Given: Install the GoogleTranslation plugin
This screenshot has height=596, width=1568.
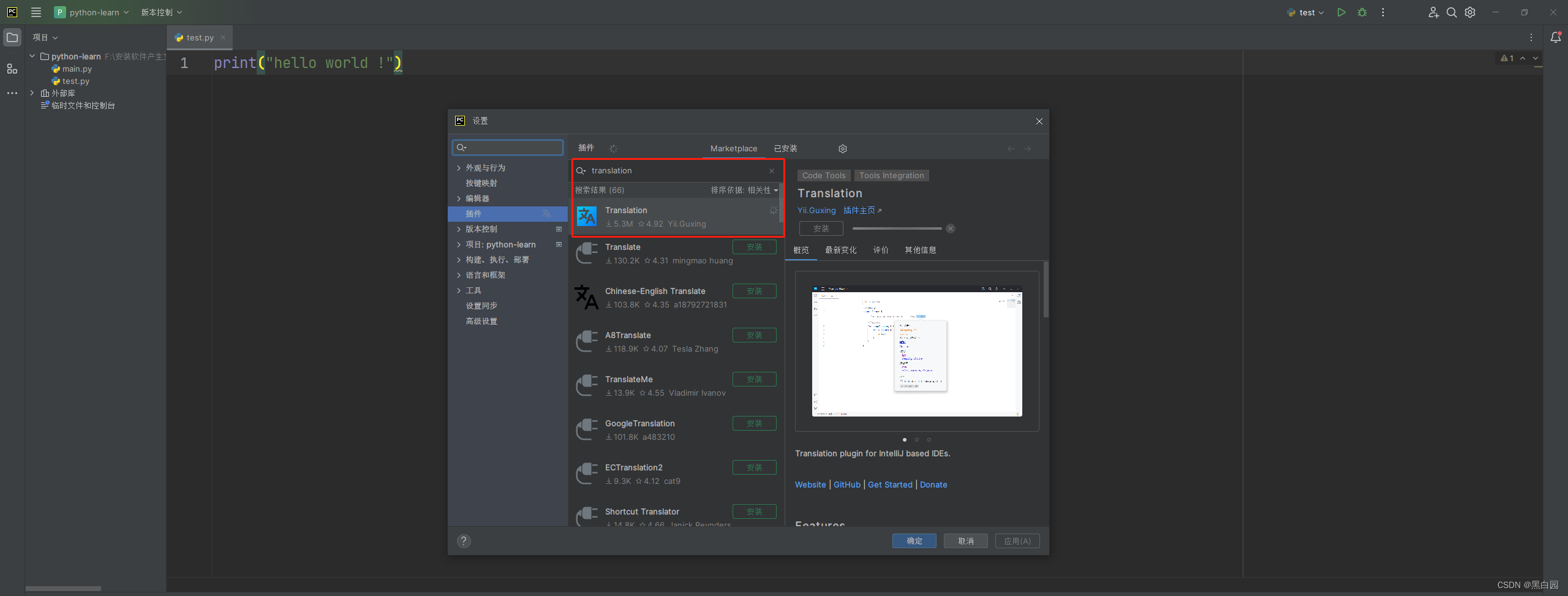Looking at the screenshot, I should pyautogui.click(x=755, y=423).
